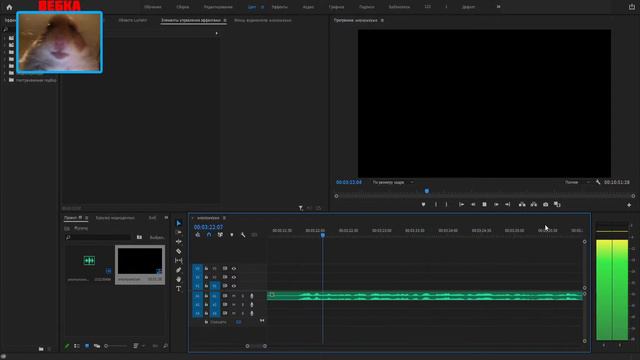Toggle top video track eye visibility
The width and height of the screenshot is (640, 360).
(234, 269)
